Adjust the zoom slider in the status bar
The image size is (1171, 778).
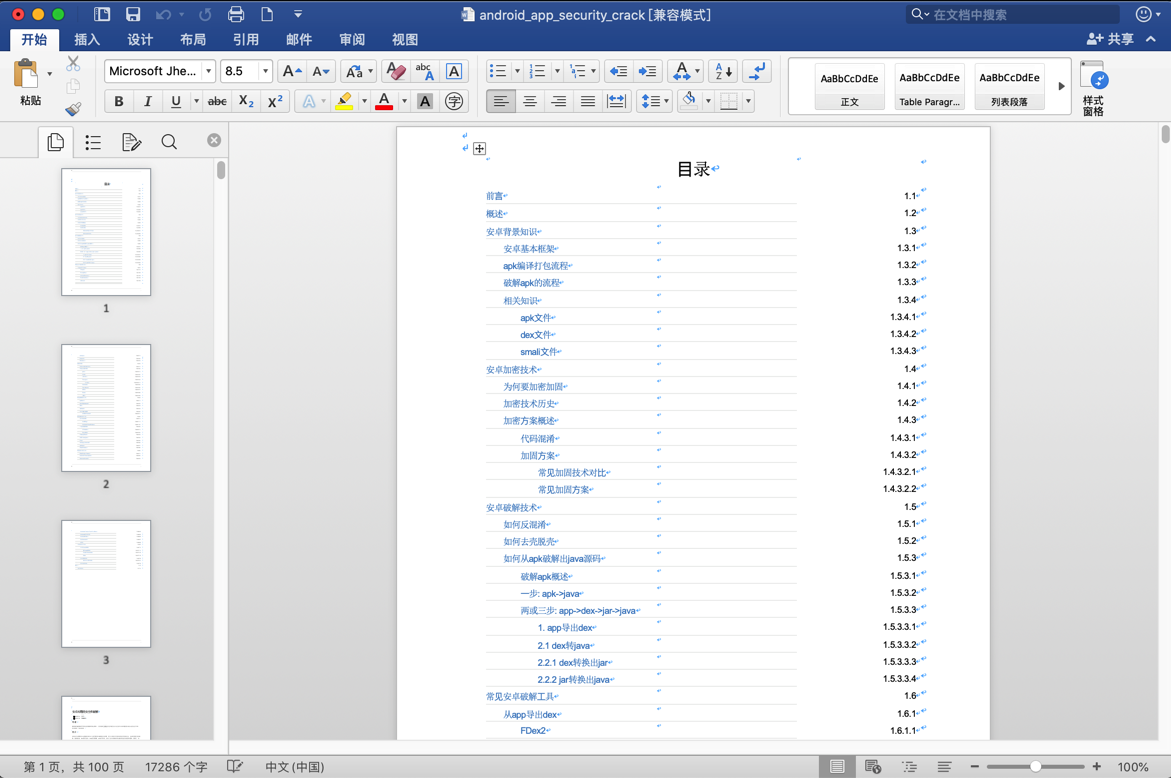1035,767
